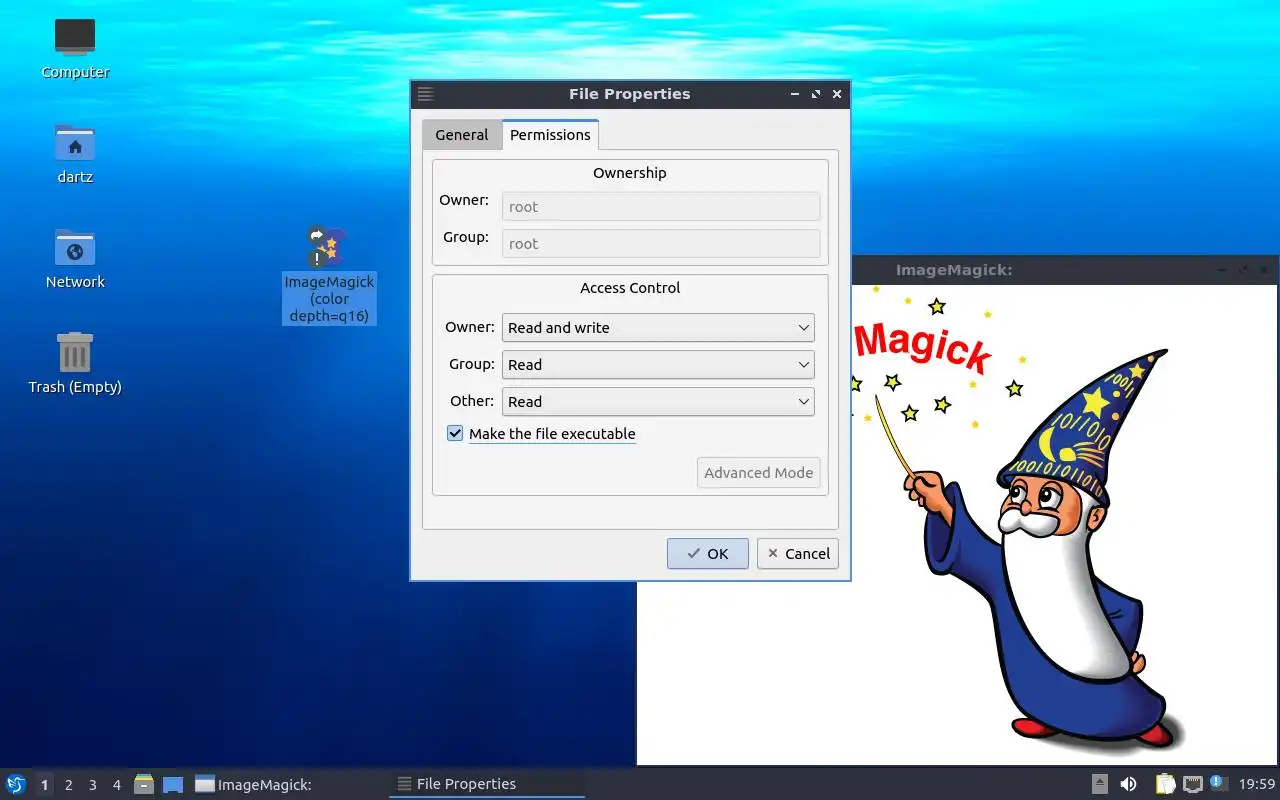Open the update notification tray icon
Image resolution: width=1280 pixels, height=800 pixels.
tap(1219, 783)
